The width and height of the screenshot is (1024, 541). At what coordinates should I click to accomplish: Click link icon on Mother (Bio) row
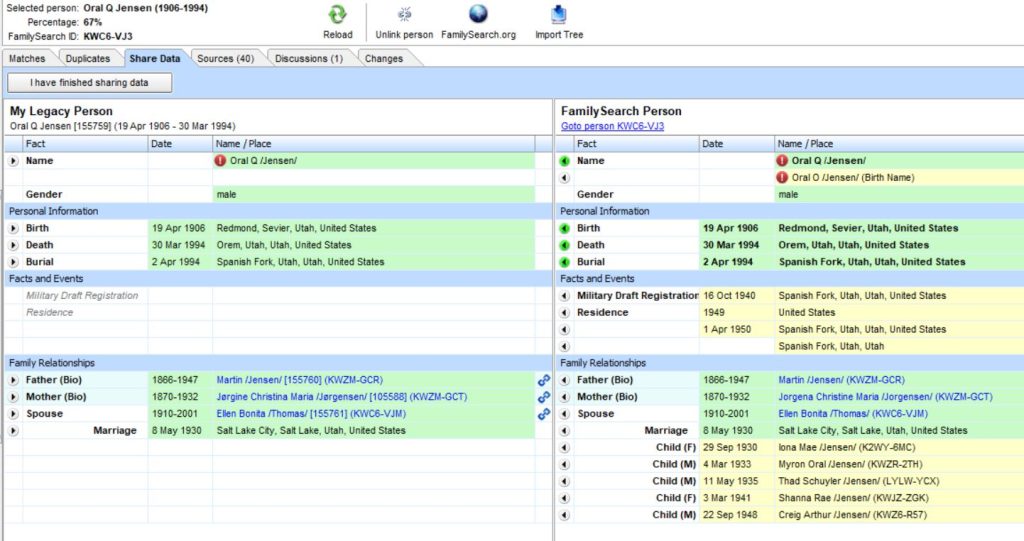click(x=543, y=397)
